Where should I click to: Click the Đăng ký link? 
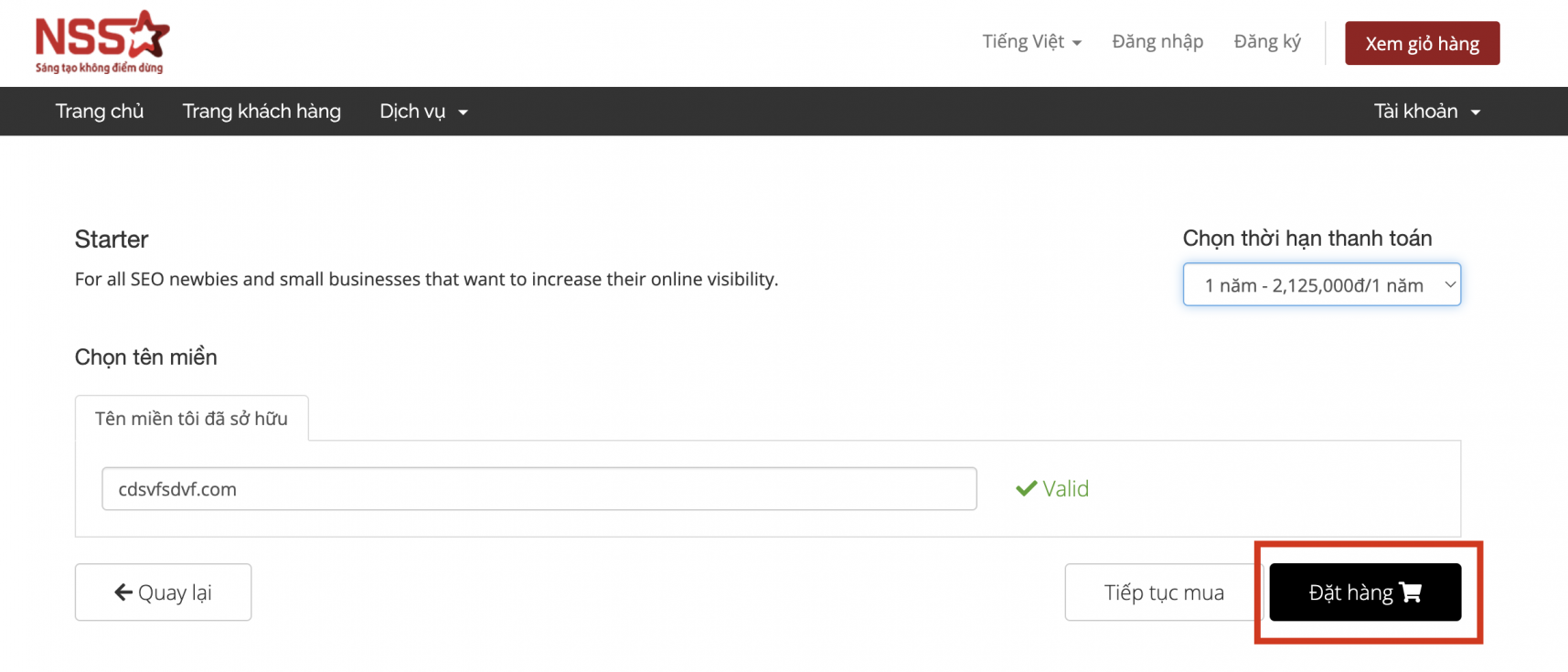(1267, 42)
